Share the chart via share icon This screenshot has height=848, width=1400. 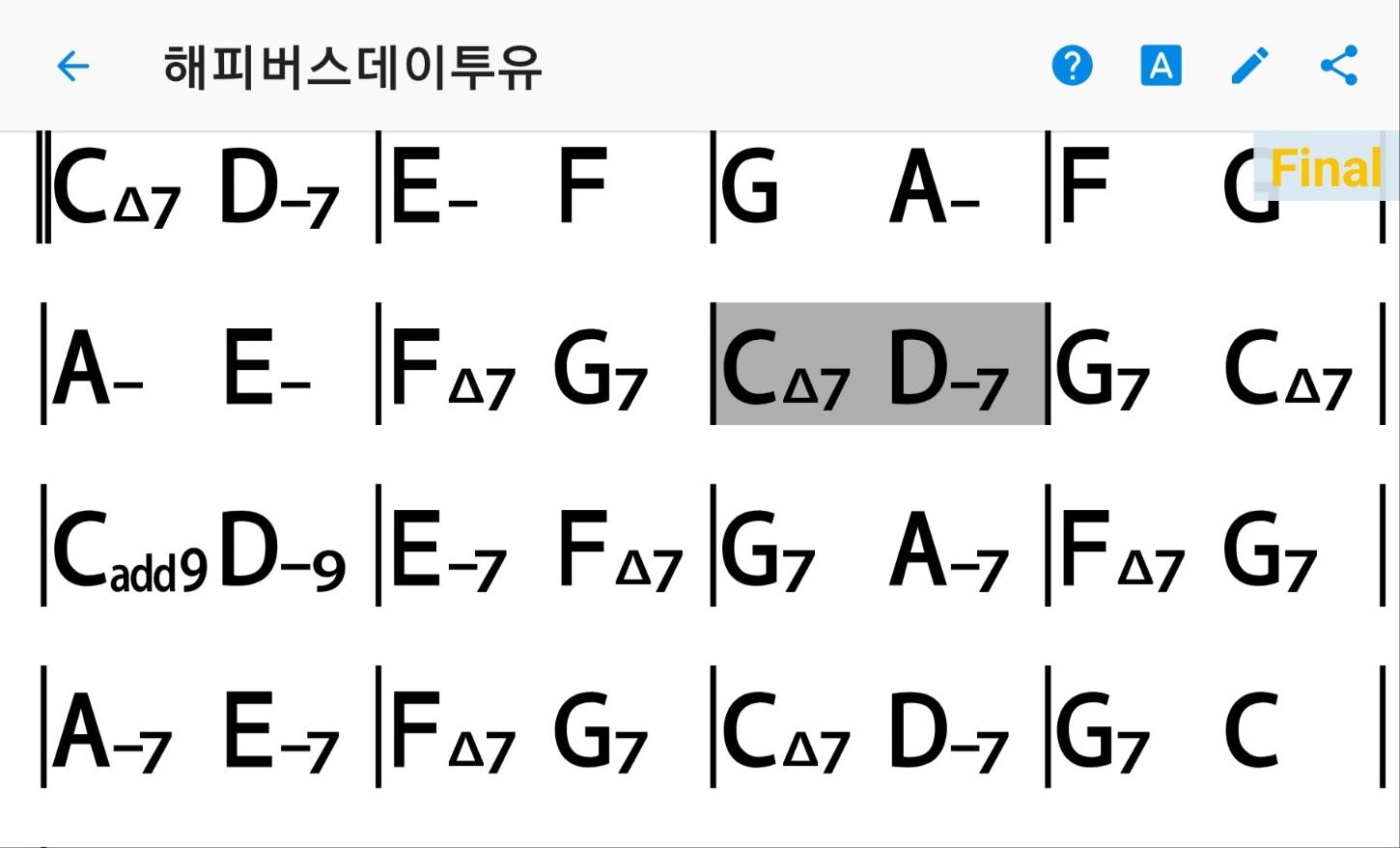[1339, 66]
